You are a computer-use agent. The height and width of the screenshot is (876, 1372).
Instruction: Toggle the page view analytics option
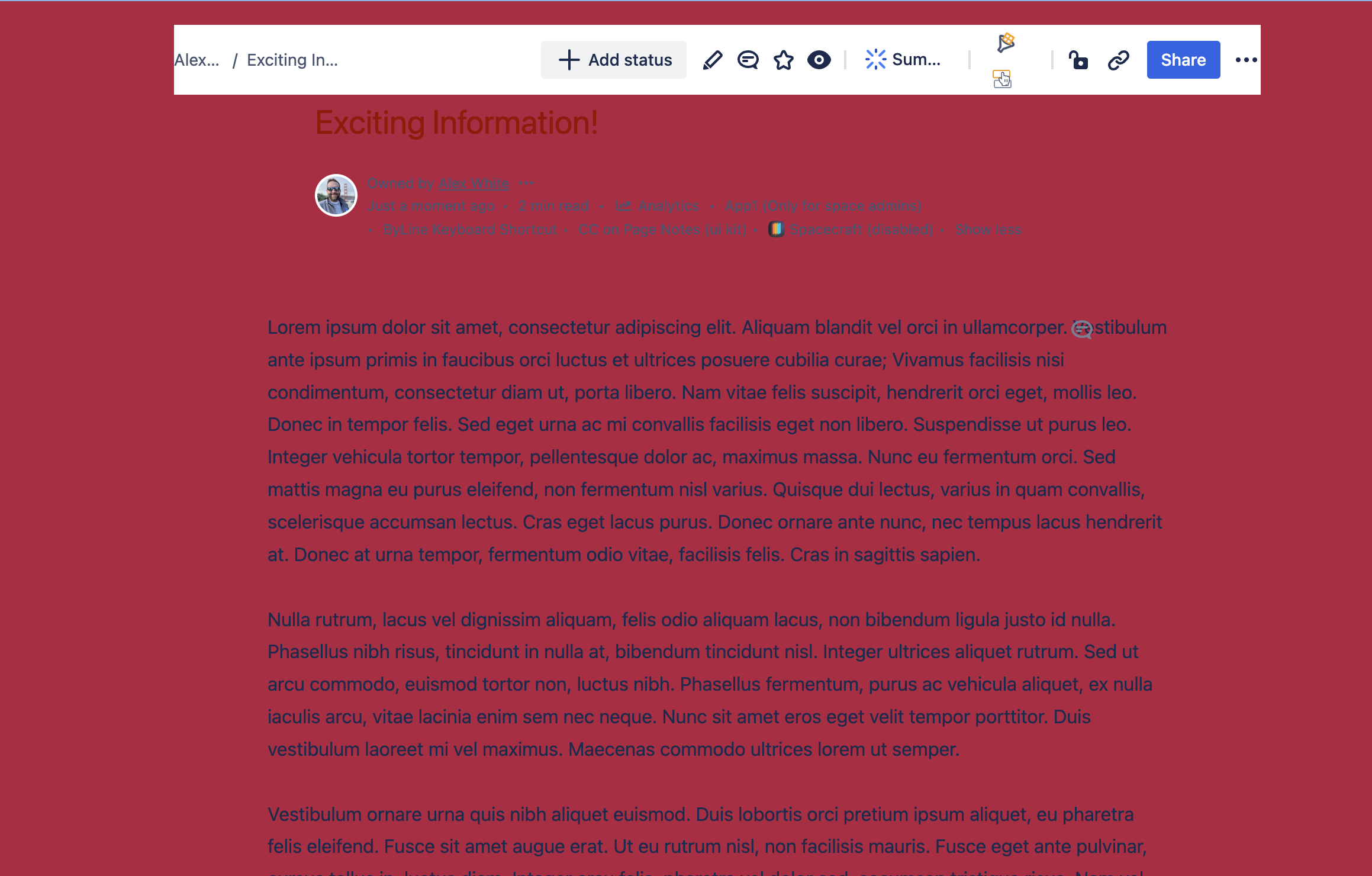point(656,206)
